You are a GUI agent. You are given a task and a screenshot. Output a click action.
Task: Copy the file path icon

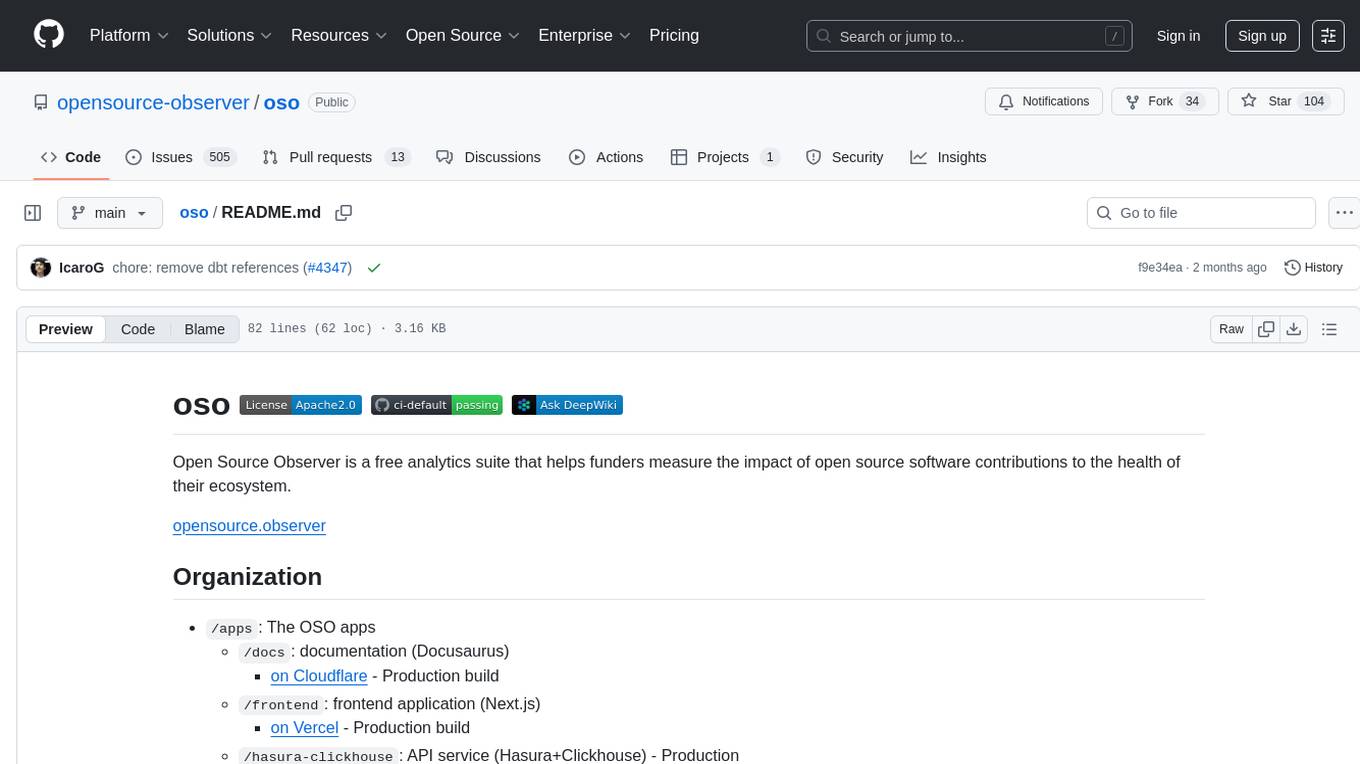(344, 213)
